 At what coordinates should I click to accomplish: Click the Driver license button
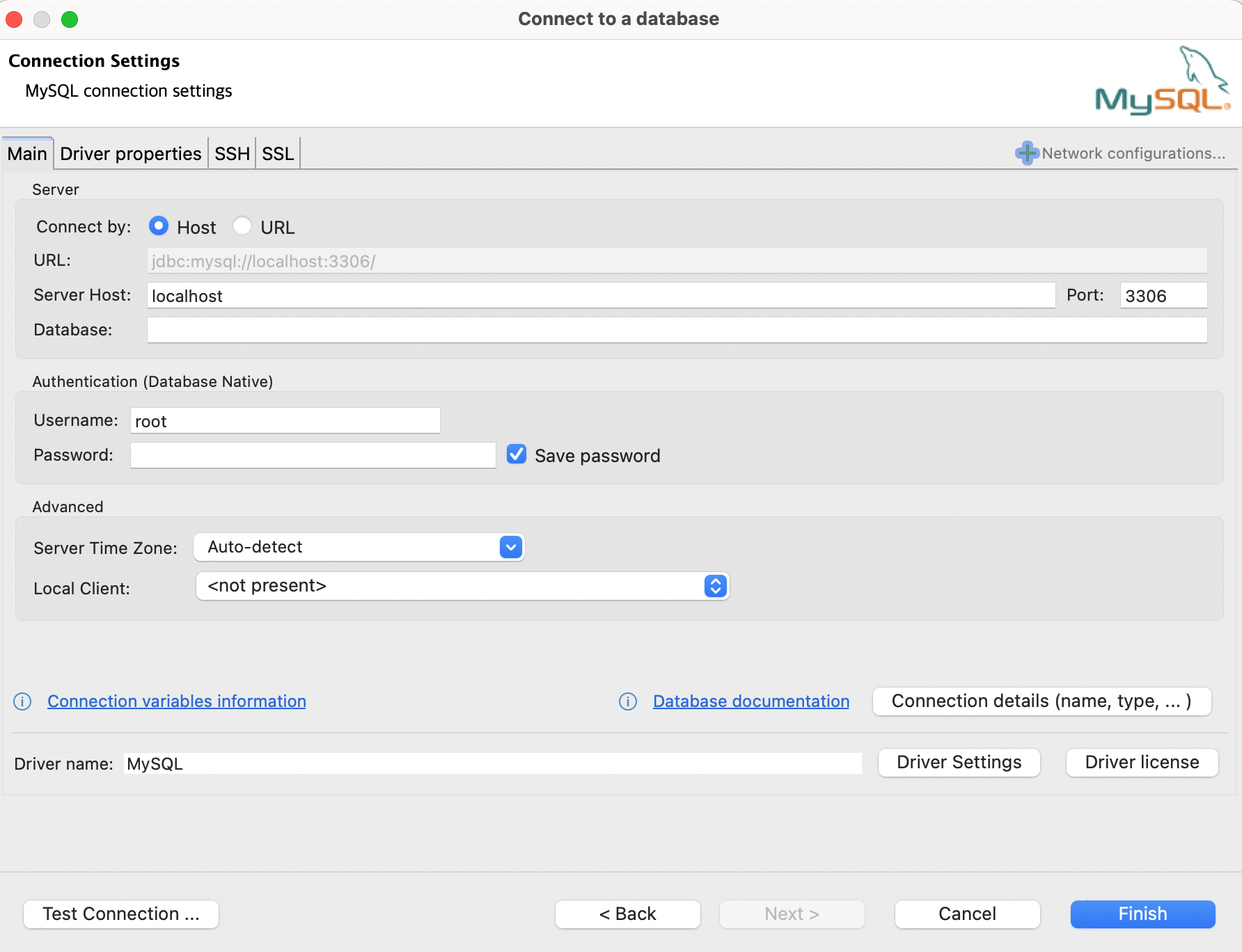pyautogui.click(x=1142, y=763)
